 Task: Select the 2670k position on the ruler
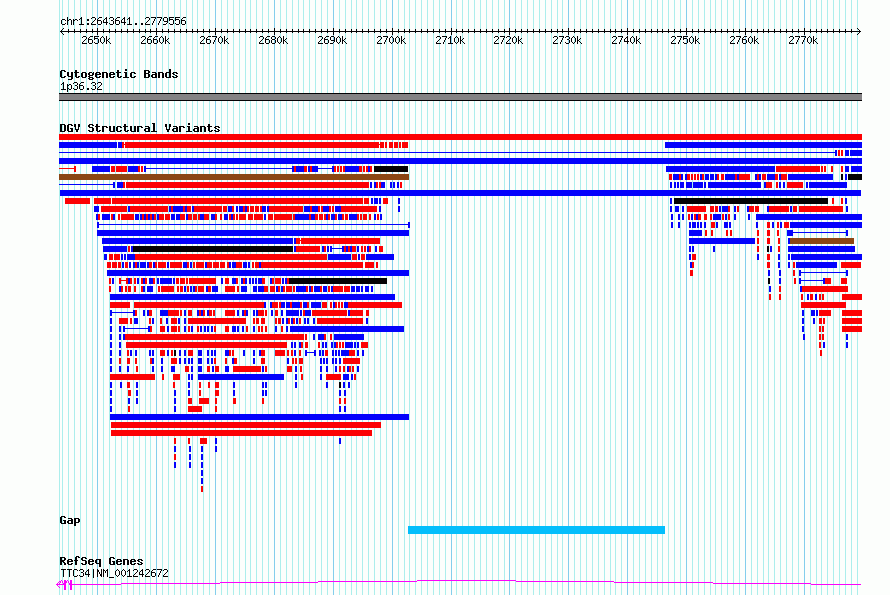click(214, 41)
